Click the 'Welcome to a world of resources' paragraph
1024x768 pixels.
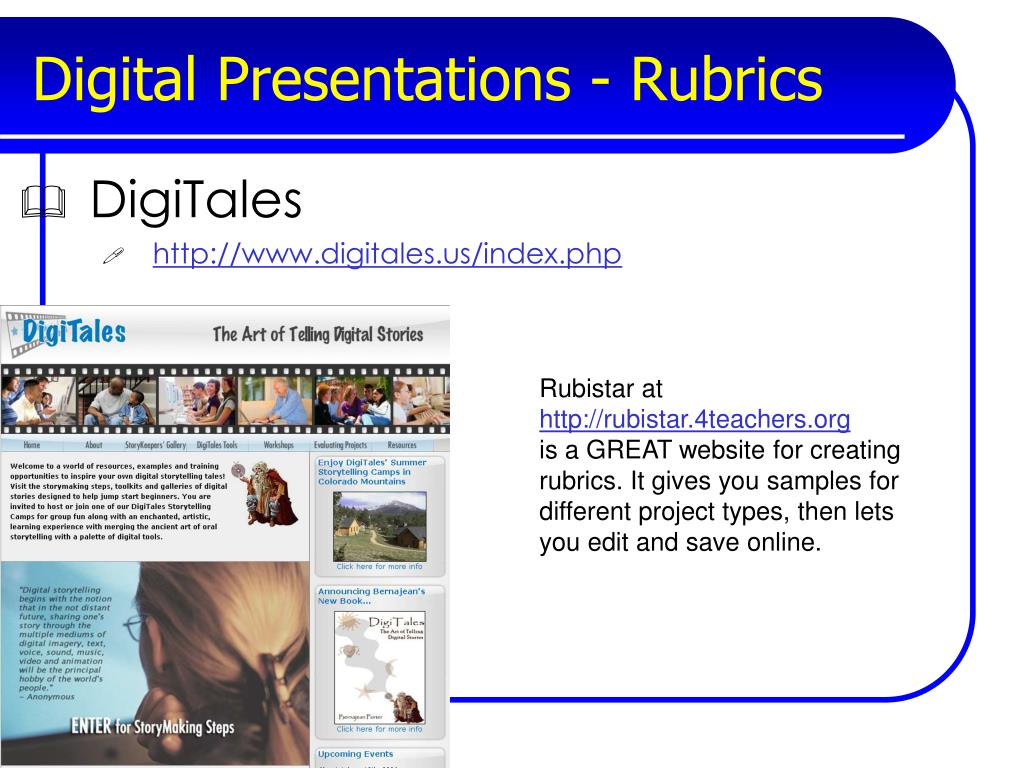coord(119,501)
